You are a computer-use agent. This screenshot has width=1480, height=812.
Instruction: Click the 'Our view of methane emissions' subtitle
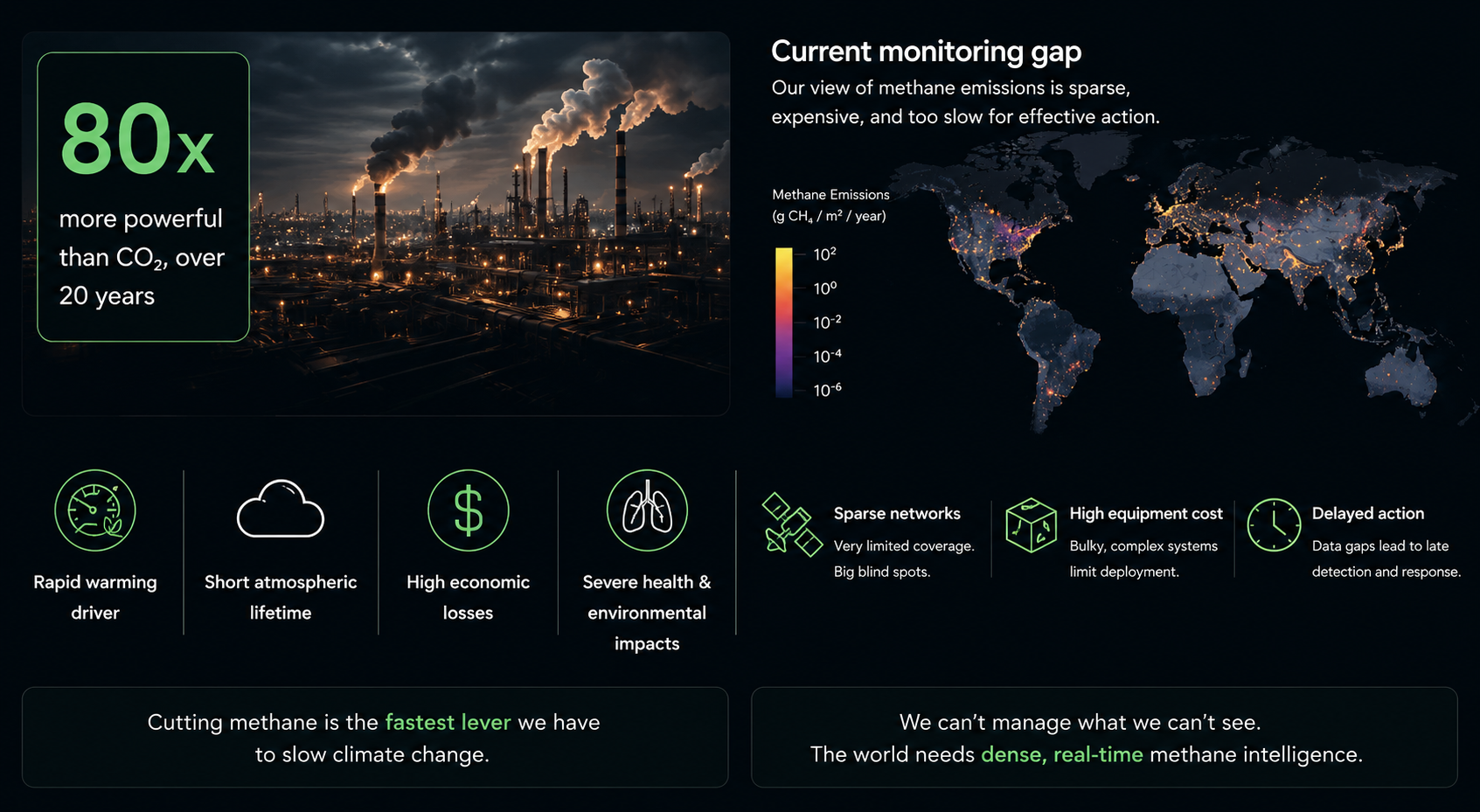click(x=965, y=102)
